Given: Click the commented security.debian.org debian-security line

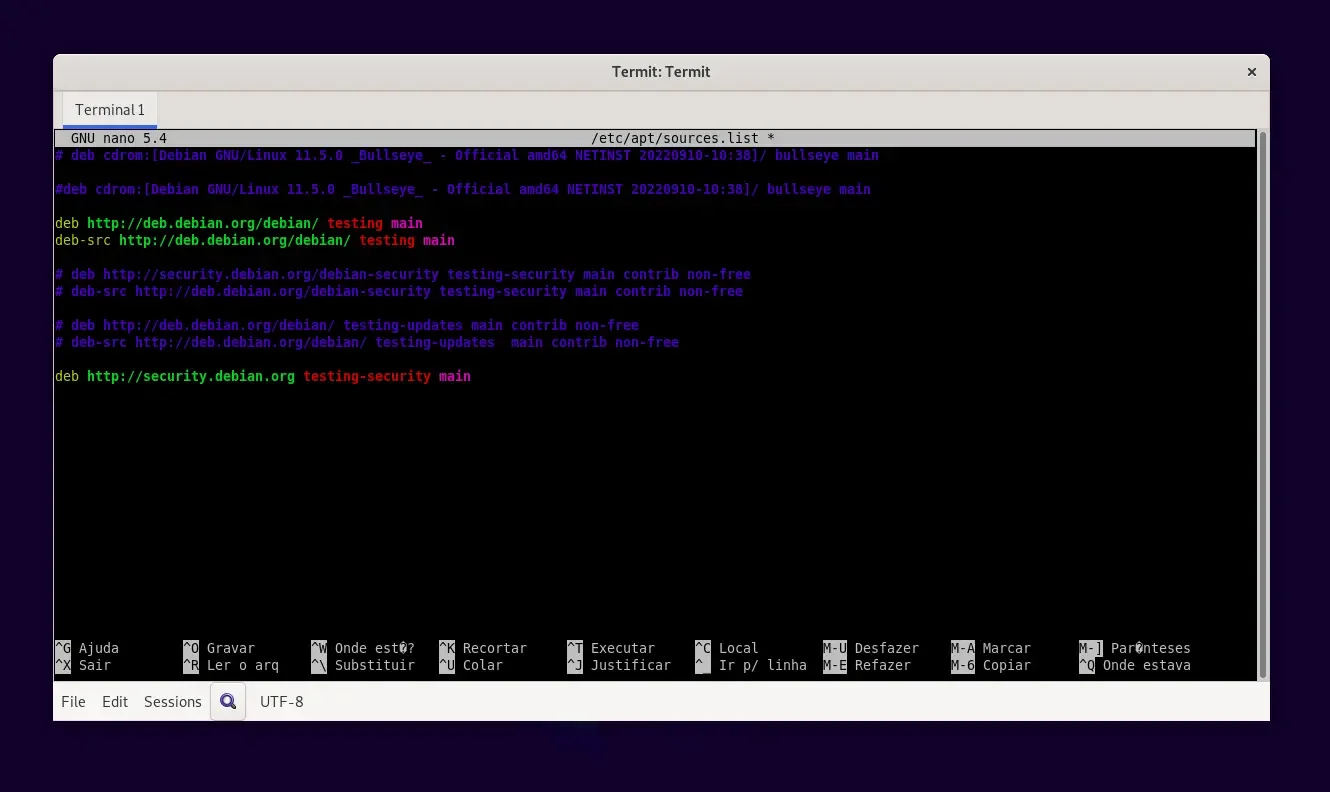Looking at the screenshot, I should click(x=403, y=274).
